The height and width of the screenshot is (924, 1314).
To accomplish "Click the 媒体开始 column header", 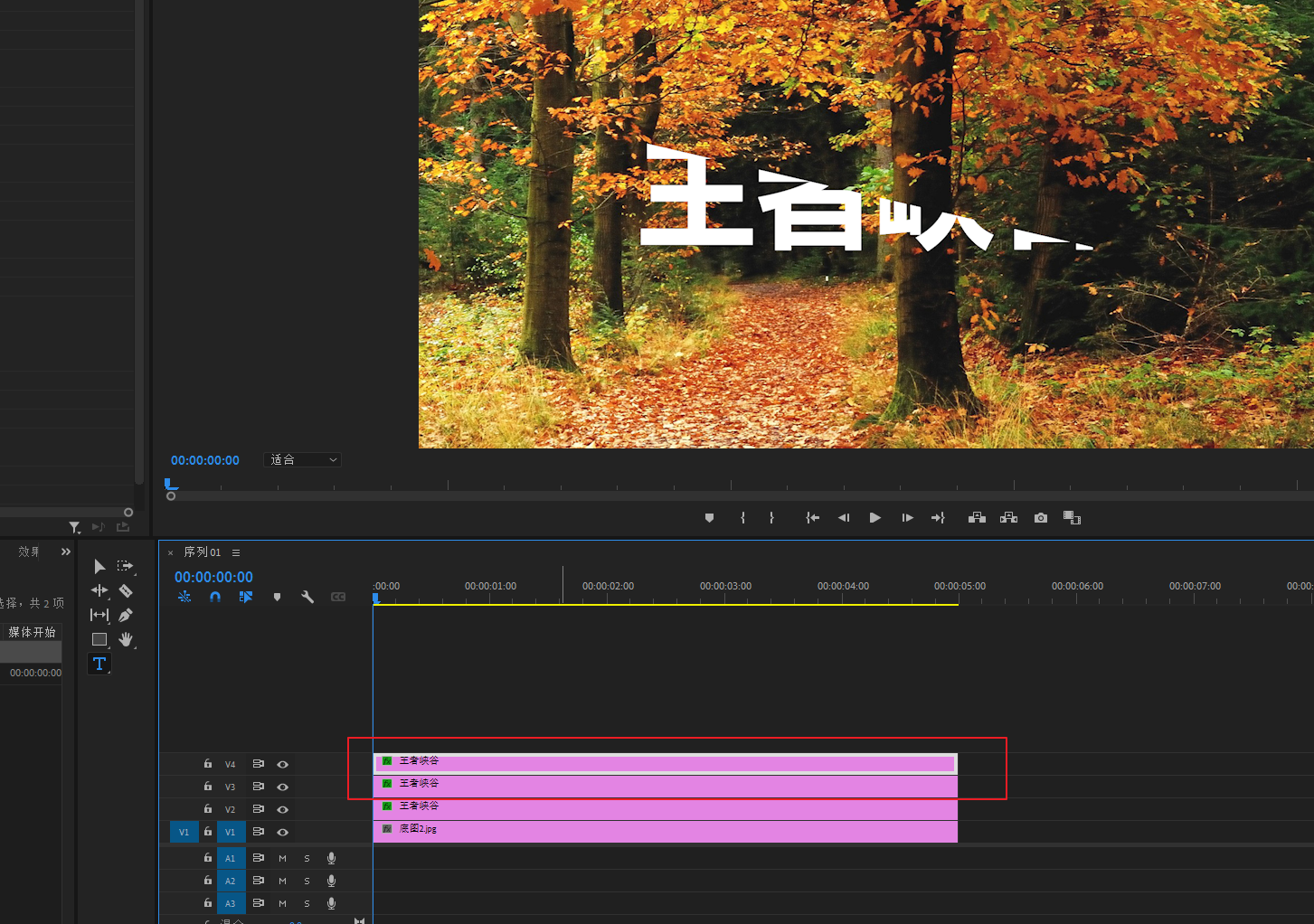I will 32,632.
